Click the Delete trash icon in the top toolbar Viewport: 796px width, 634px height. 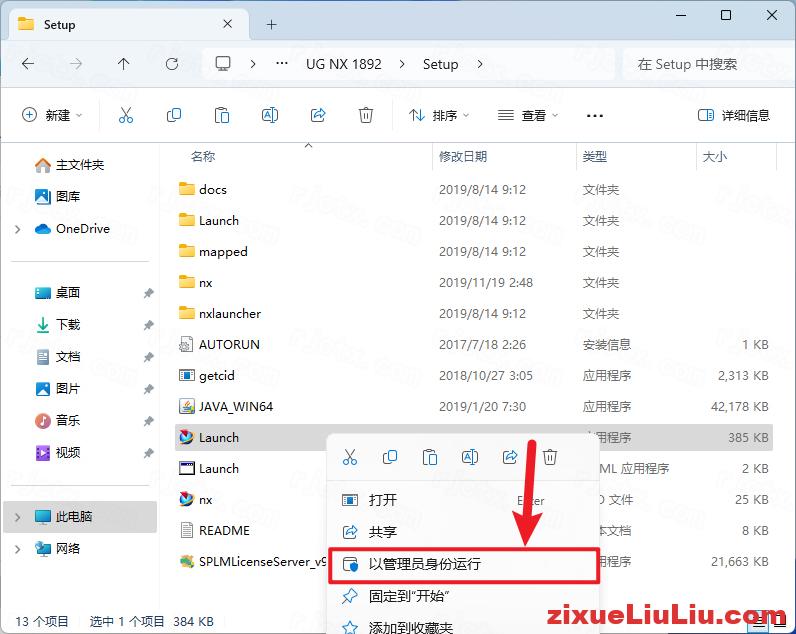coord(366,115)
